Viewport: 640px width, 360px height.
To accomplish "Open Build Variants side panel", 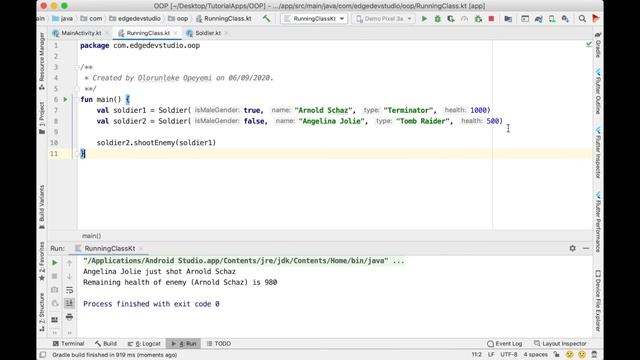I will [42, 207].
